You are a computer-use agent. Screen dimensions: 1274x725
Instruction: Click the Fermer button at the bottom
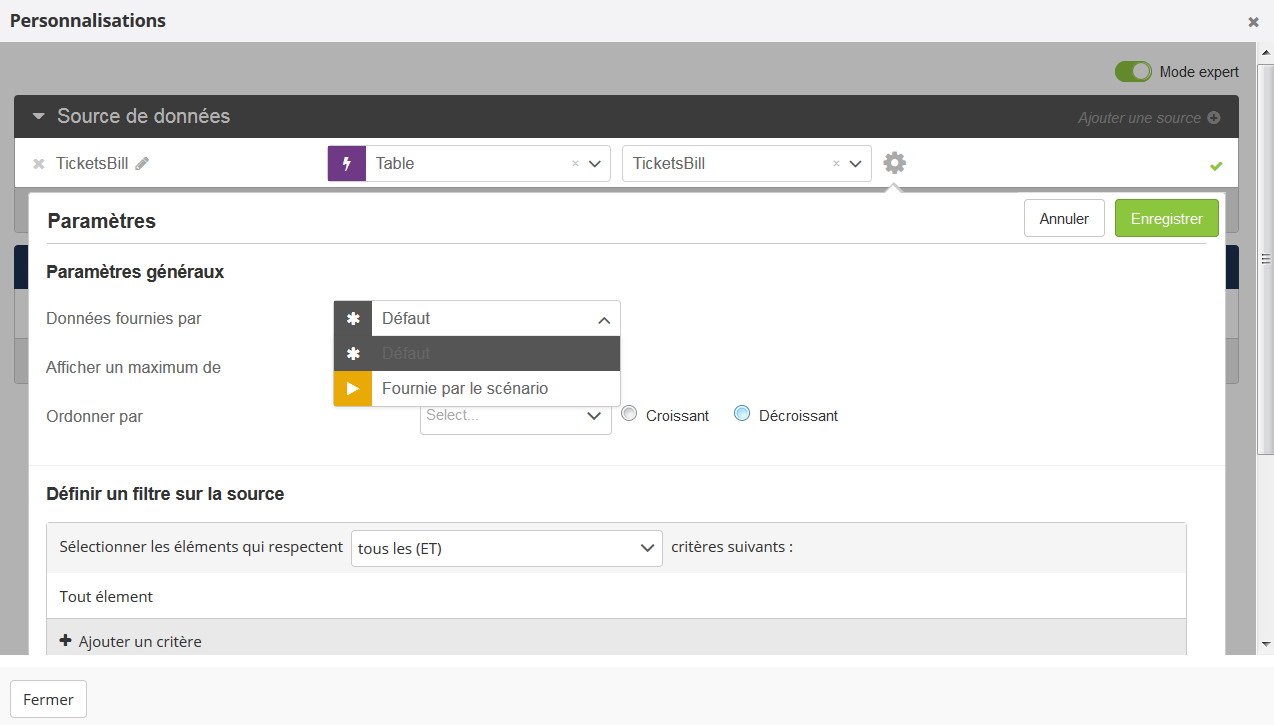pyautogui.click(x=48, y=700)
